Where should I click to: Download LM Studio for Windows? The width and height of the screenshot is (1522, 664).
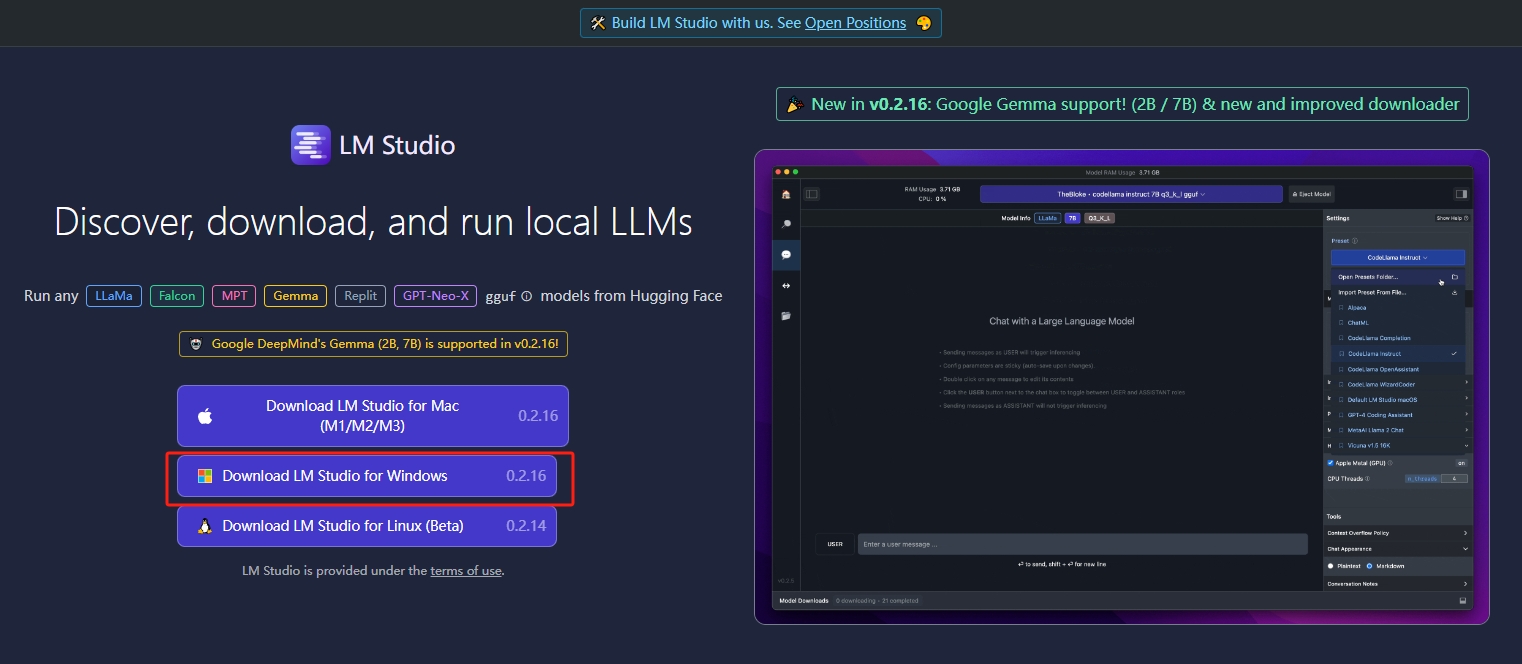point(367,476)
